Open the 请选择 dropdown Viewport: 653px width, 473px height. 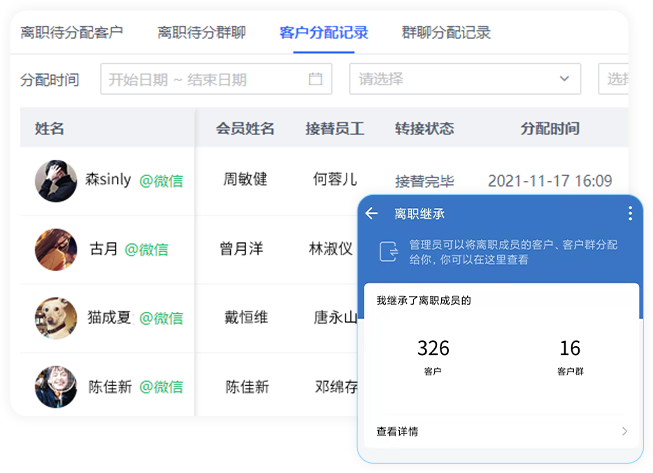click(465, 79)
